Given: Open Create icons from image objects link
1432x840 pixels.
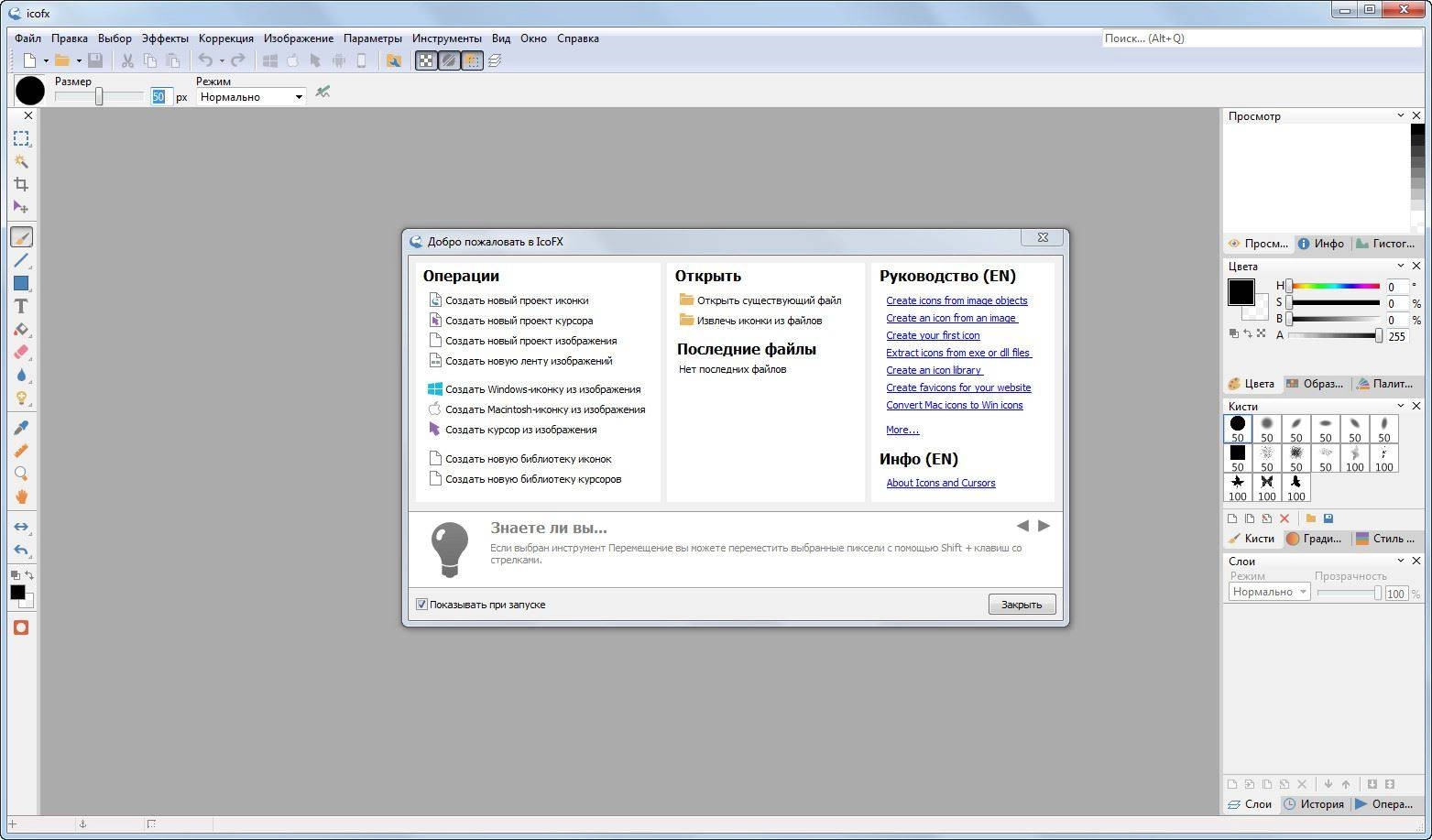Looking at the screenshot, I should (956, 300).
